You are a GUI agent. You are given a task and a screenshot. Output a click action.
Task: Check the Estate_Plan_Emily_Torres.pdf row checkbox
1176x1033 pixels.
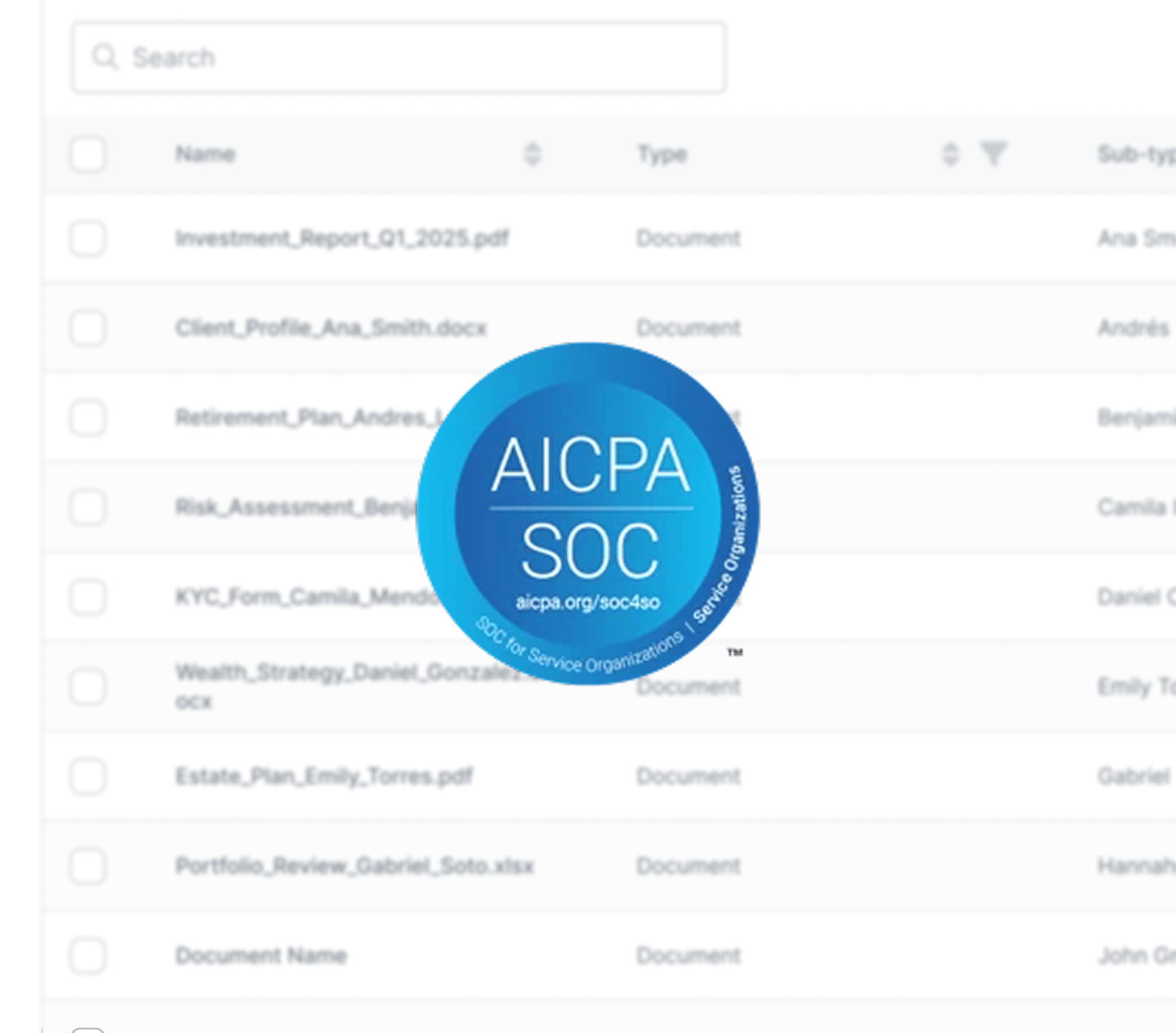click(88, 777)
